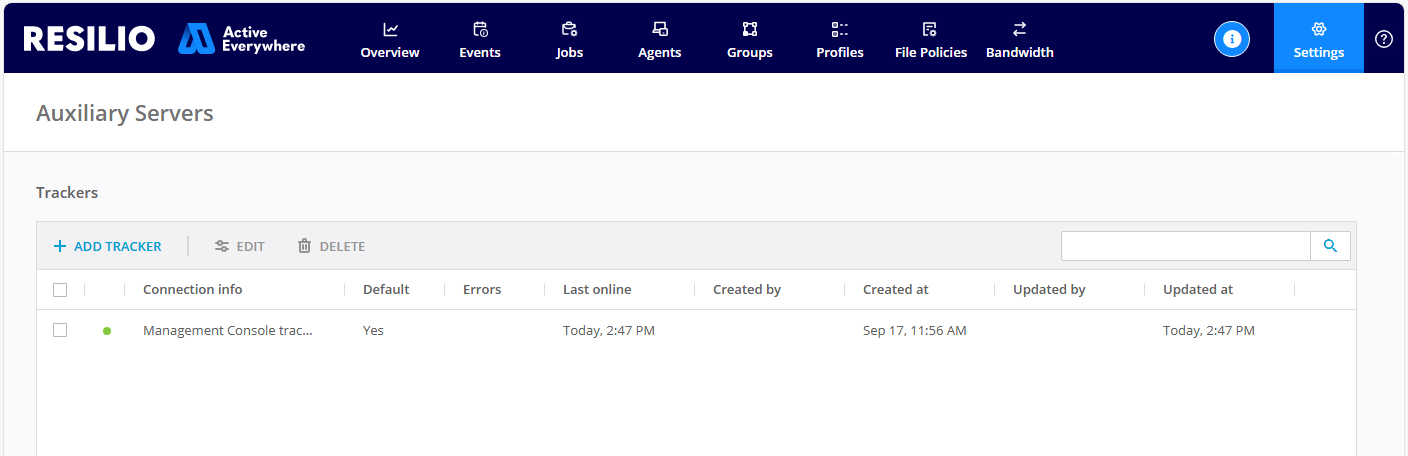Open the Settings tab
Viewport: 1408px width, 456px height.
coord(1318,40)
